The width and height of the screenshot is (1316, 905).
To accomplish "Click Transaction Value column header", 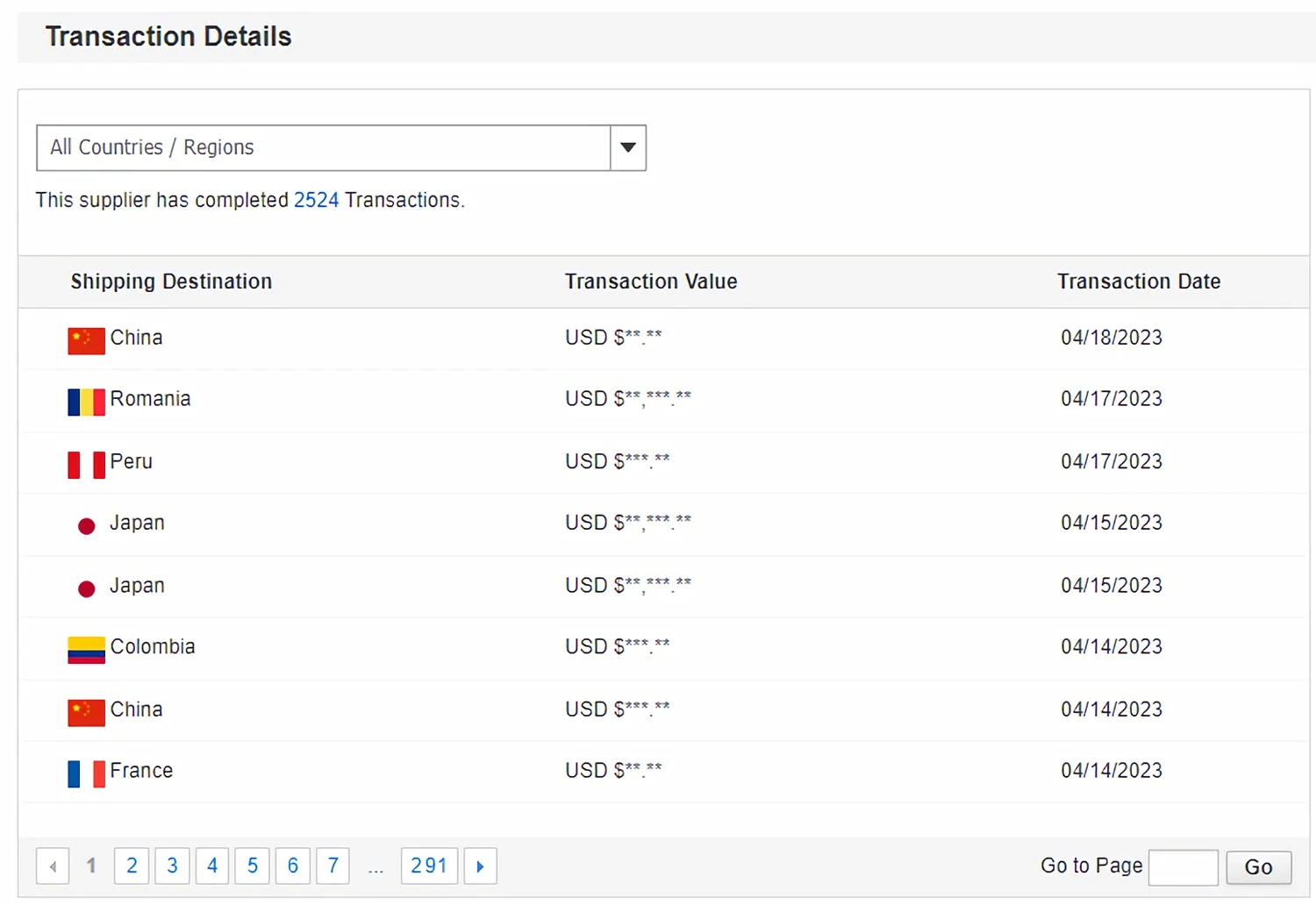I will point(650,281).
